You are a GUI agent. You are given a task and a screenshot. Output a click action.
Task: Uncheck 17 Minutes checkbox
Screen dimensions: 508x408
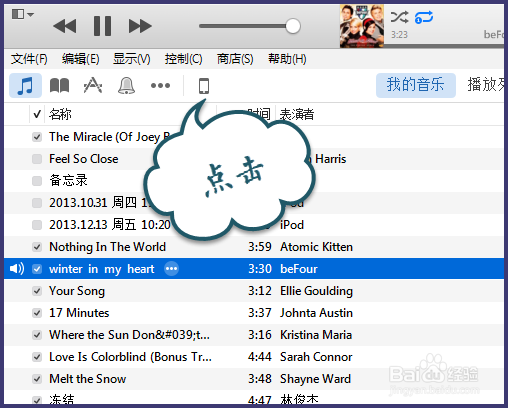pyautogui.click(x=37, y=313)
